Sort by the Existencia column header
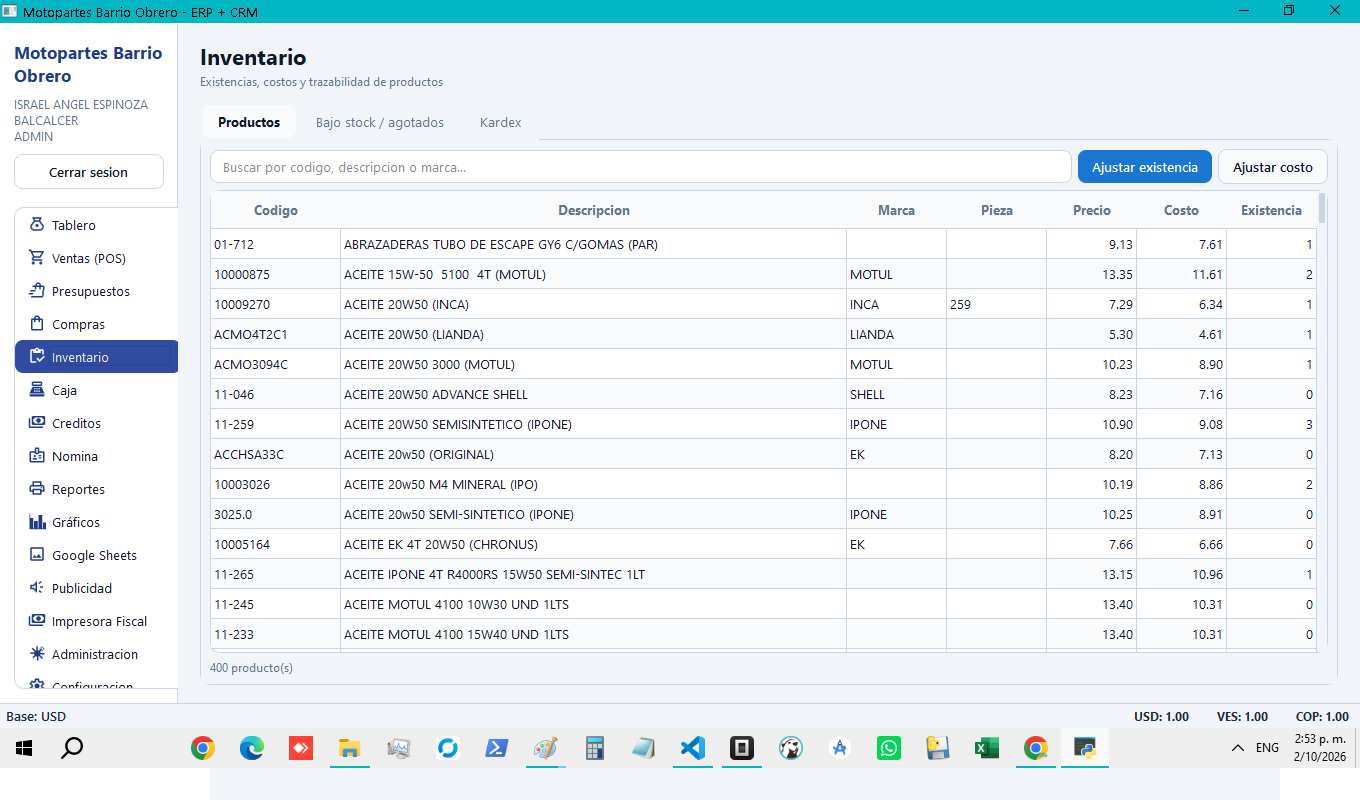Viewport: 1360px width, 800px height. [1271, 210]
